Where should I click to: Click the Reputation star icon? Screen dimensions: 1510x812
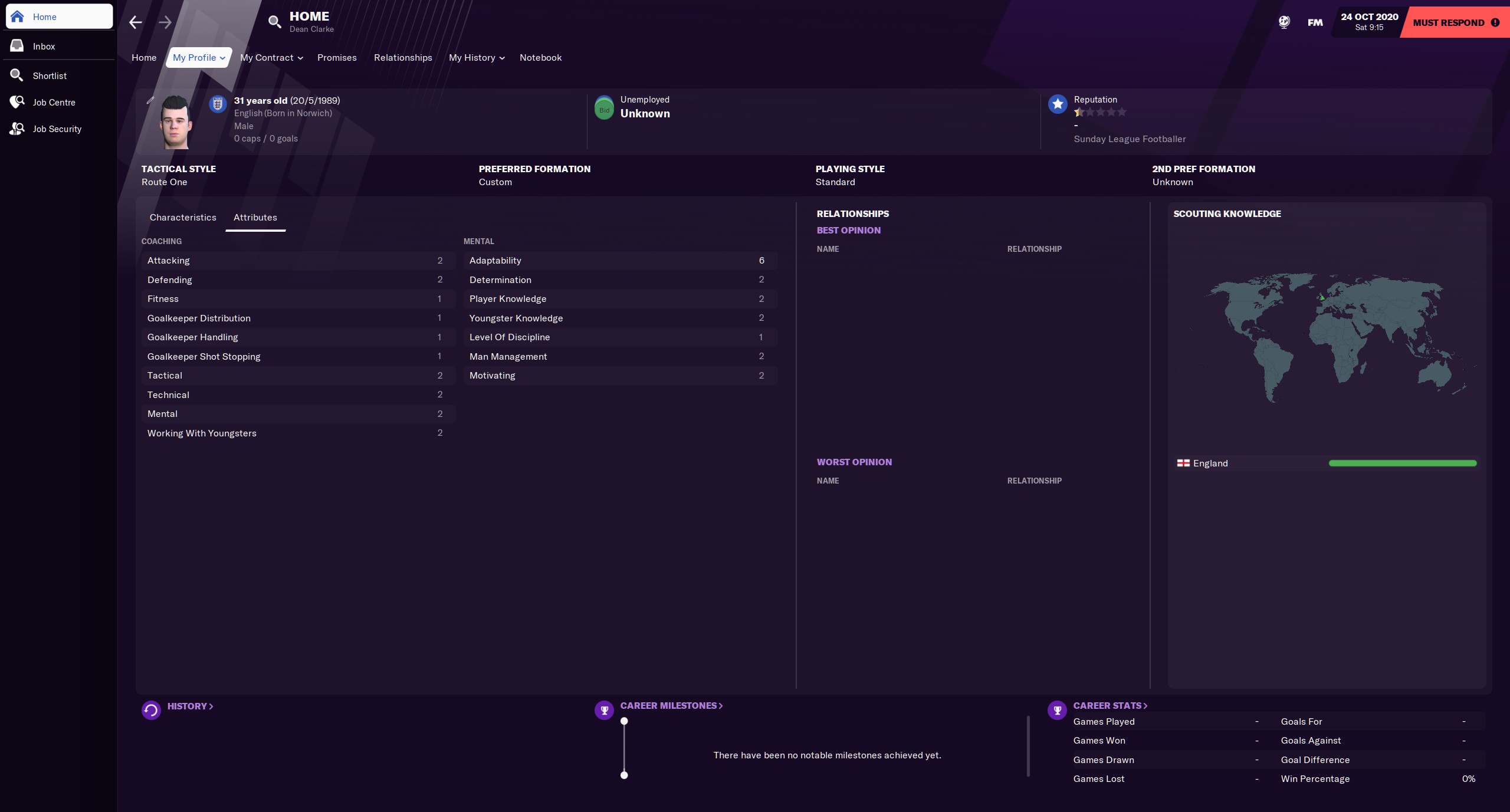click(1058, 104)
